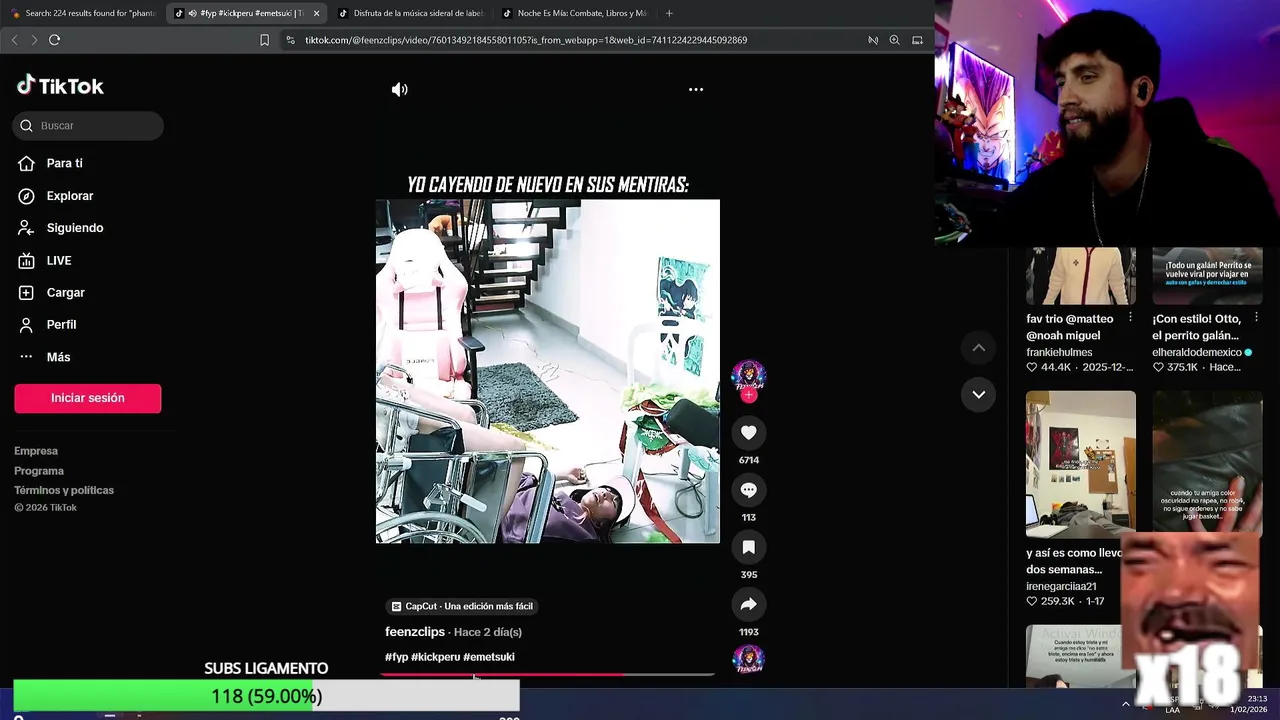
Task: Click the #emetsuki hashtag
Action: click(489, 657)
